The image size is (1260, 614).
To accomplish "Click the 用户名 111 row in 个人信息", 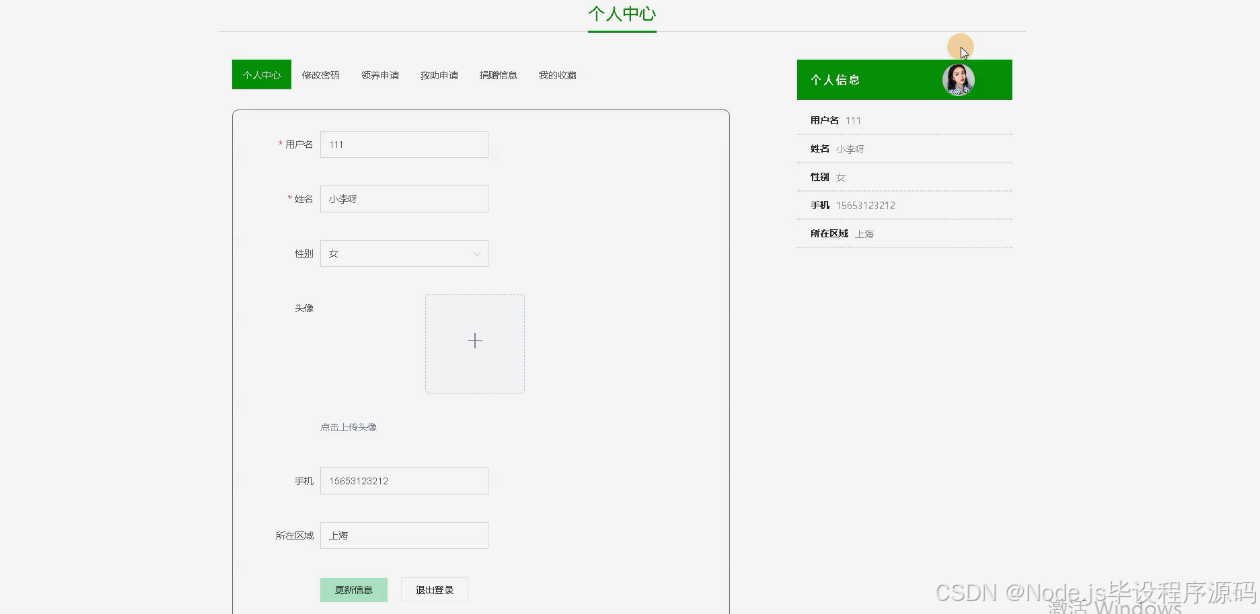I will tap(904, 120).
